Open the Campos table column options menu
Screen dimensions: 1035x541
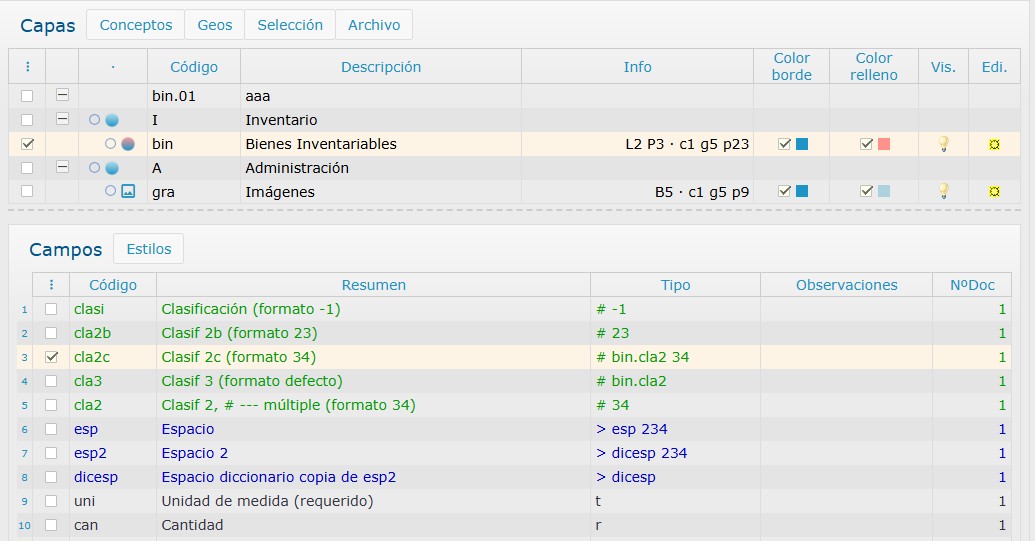click(51, 285)
